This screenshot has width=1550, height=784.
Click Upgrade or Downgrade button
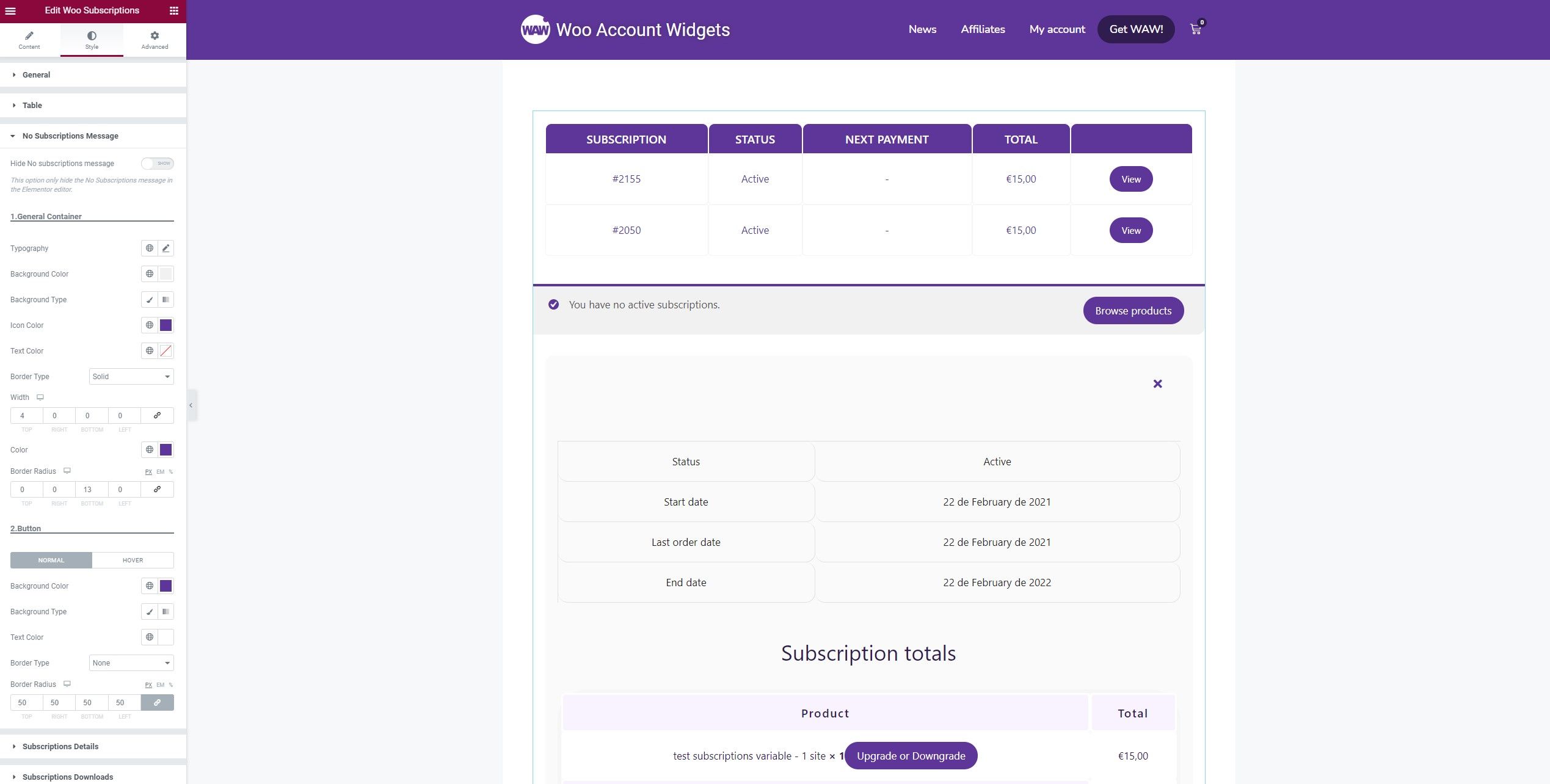pos(911,756)
